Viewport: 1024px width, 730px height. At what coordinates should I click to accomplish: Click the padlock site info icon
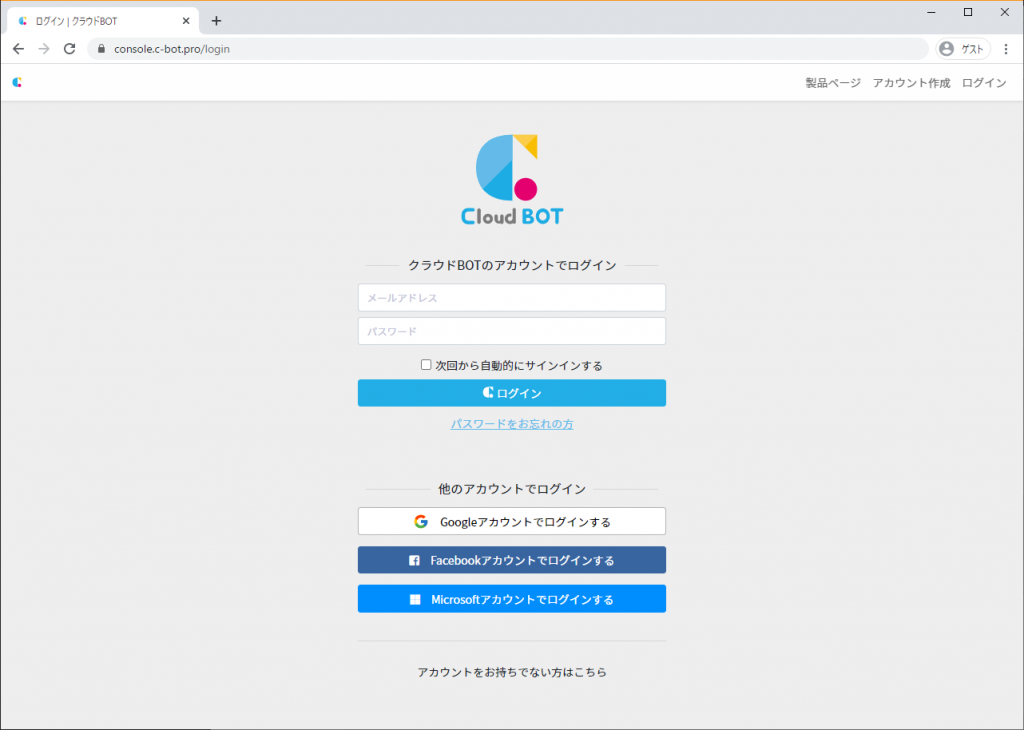(x=101, y=49)
